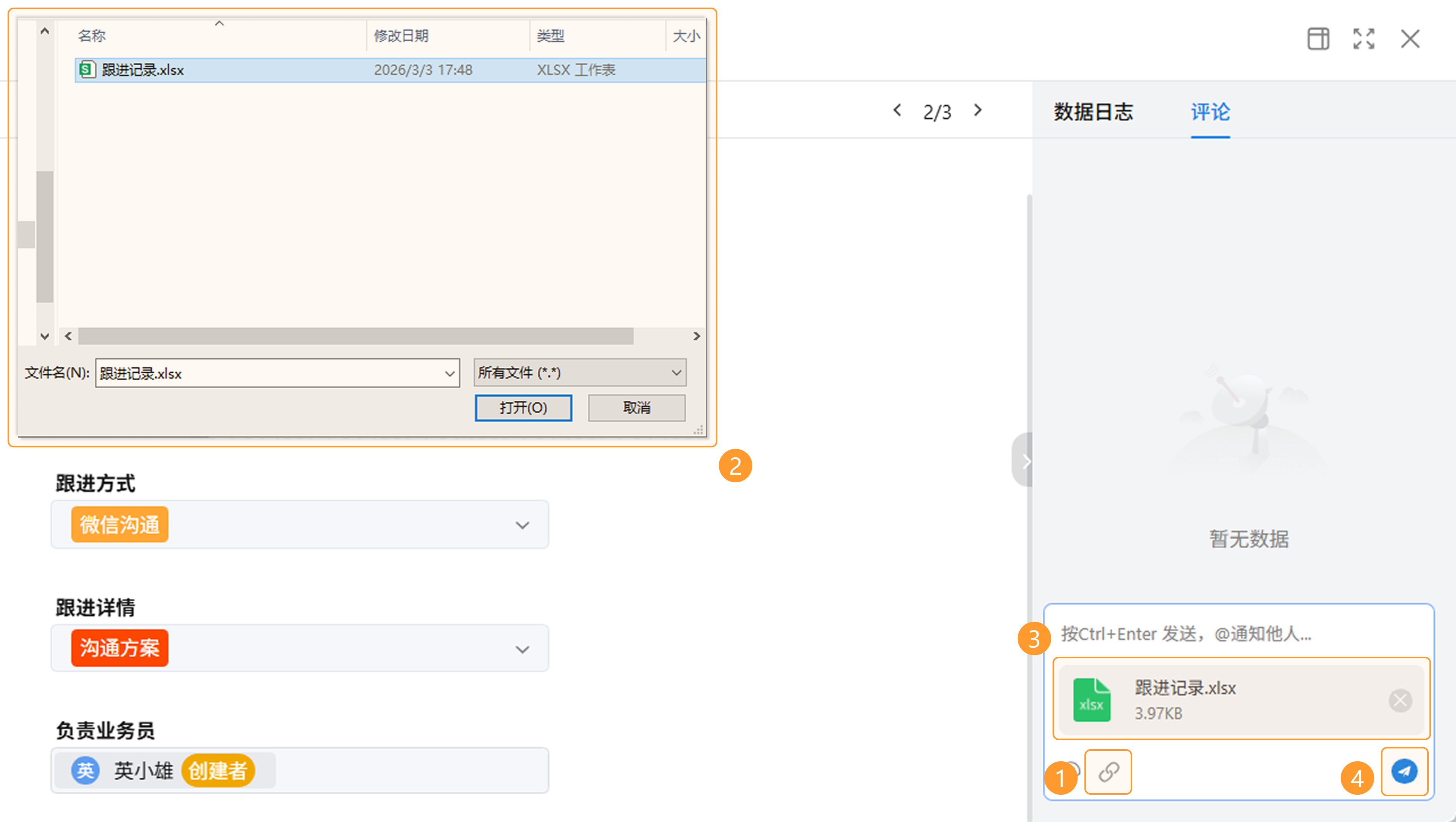Go to the next record arrow
Viewport: 1456px width, 822px height.
978,110
